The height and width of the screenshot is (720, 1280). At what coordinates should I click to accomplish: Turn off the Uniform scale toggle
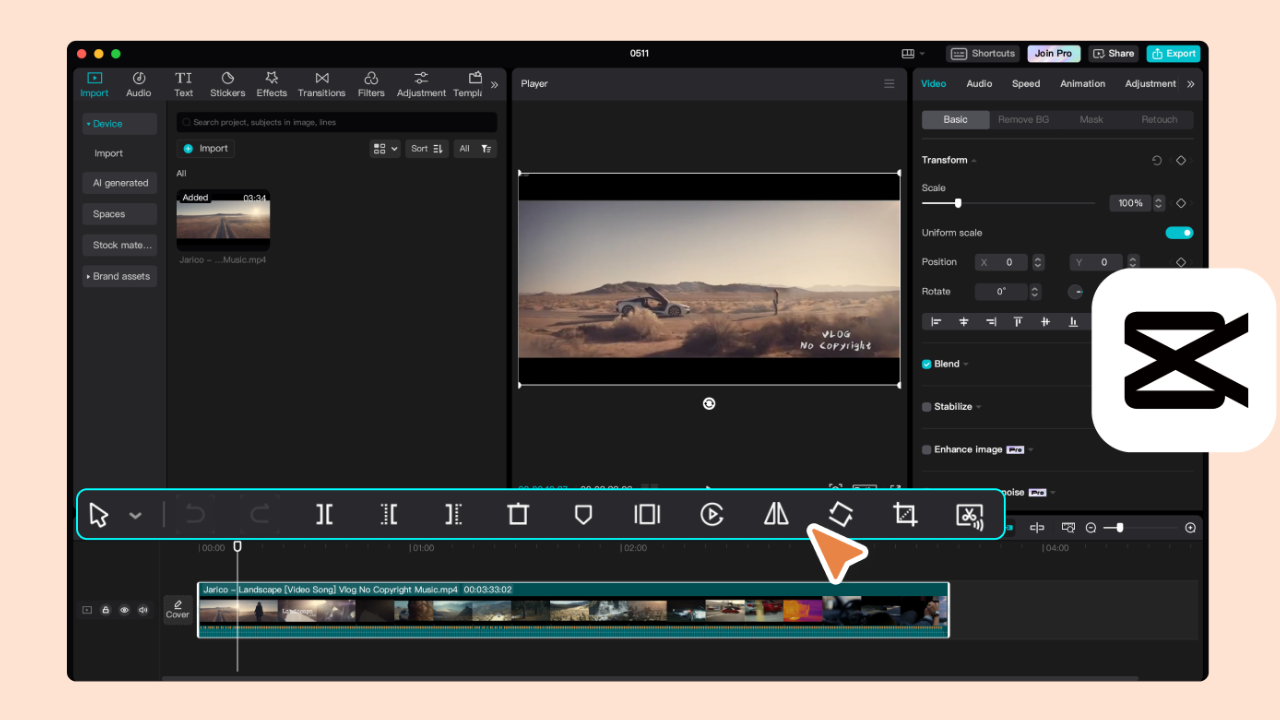point(1179,233)
